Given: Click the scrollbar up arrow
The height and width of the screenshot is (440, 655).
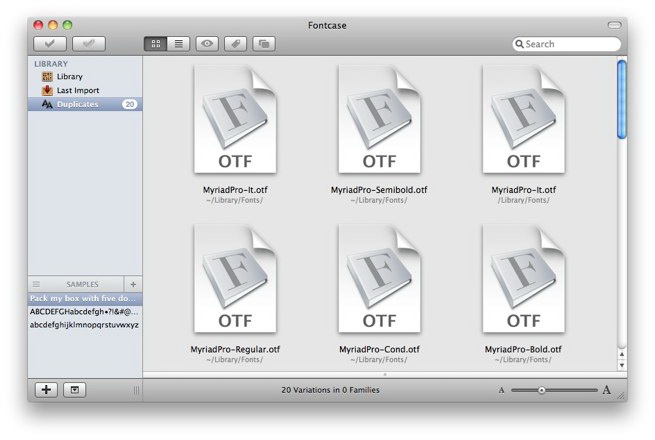Looking at the screenshot, I should pos(622,354).
